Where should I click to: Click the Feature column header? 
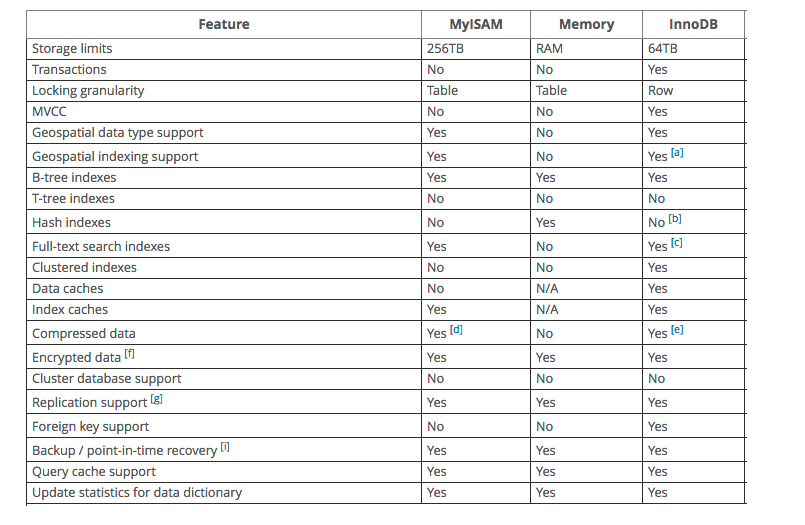tap(223, 24)
